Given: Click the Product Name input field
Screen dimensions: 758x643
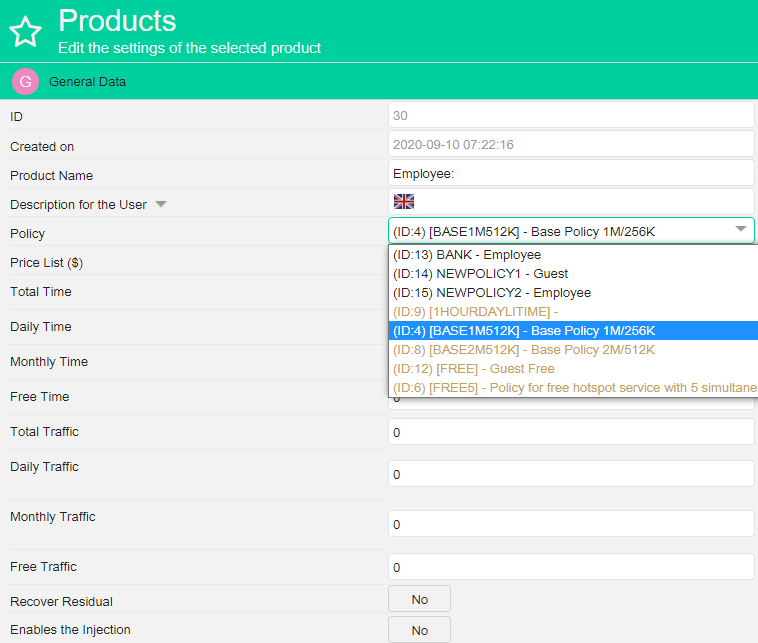Looking at the screenshot, I should pyautogui.click(x=570, y=173).
